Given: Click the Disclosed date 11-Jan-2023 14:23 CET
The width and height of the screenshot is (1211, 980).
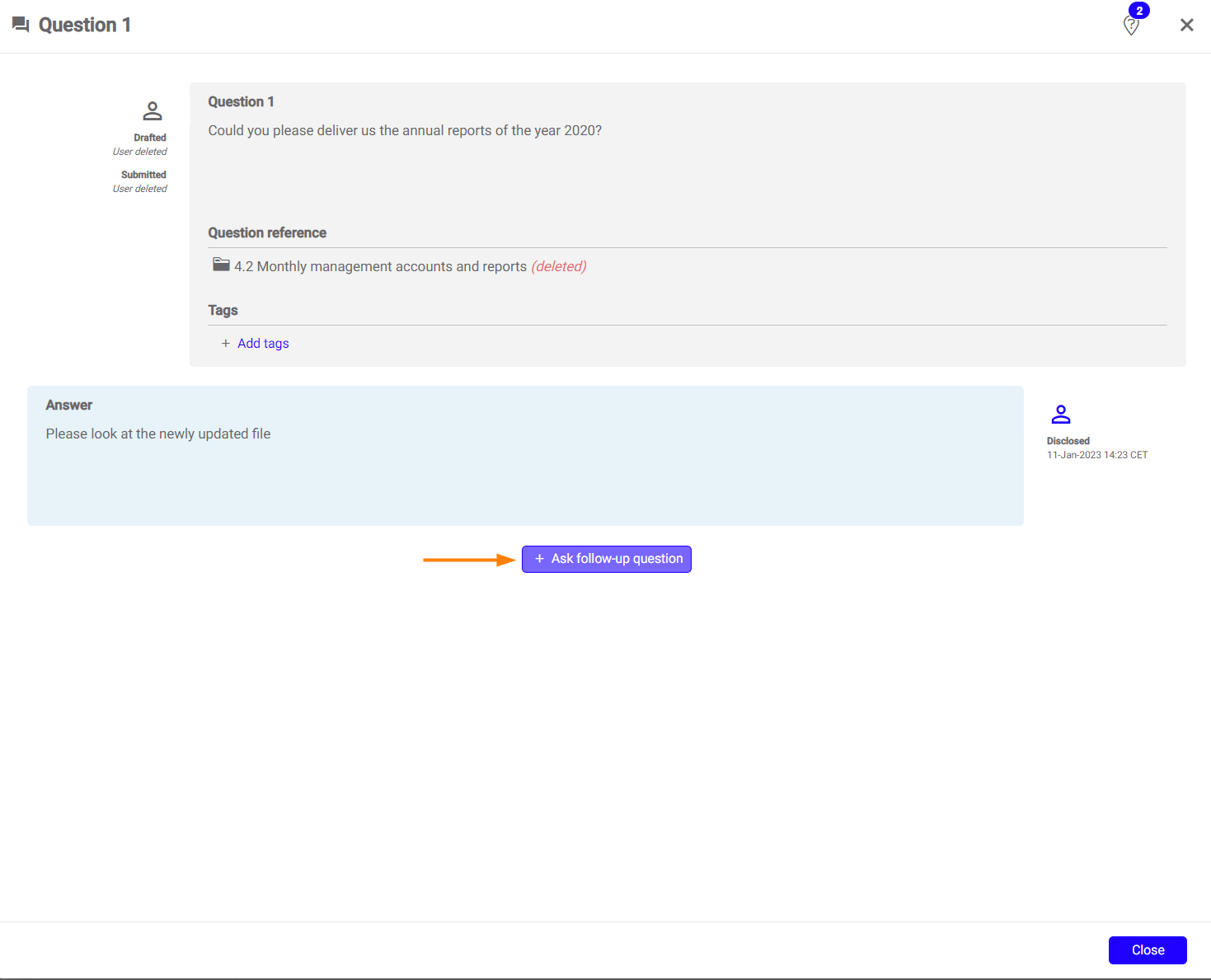Looking at the screenshot, I should pos(1097,455).
